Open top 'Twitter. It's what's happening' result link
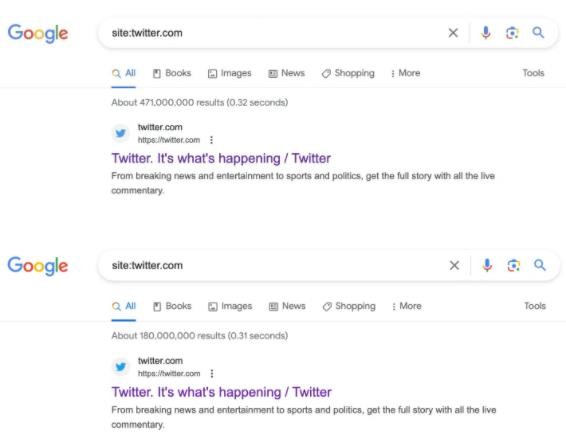The width and height of the screenshot is (566, 446). (x=221, y=158)
